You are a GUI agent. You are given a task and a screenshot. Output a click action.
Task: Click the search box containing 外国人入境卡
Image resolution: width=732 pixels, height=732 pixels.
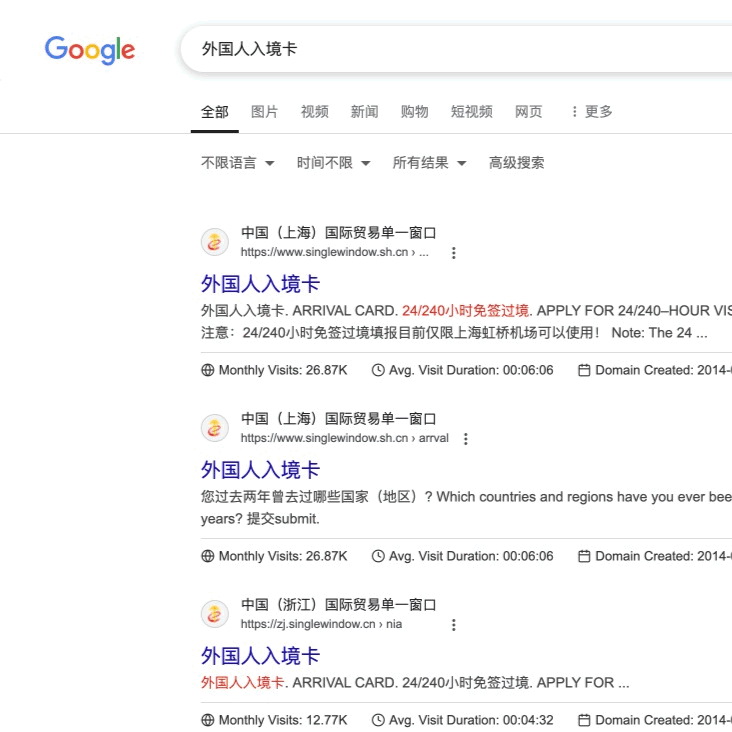pyautogui.click(x=456, y=49)
